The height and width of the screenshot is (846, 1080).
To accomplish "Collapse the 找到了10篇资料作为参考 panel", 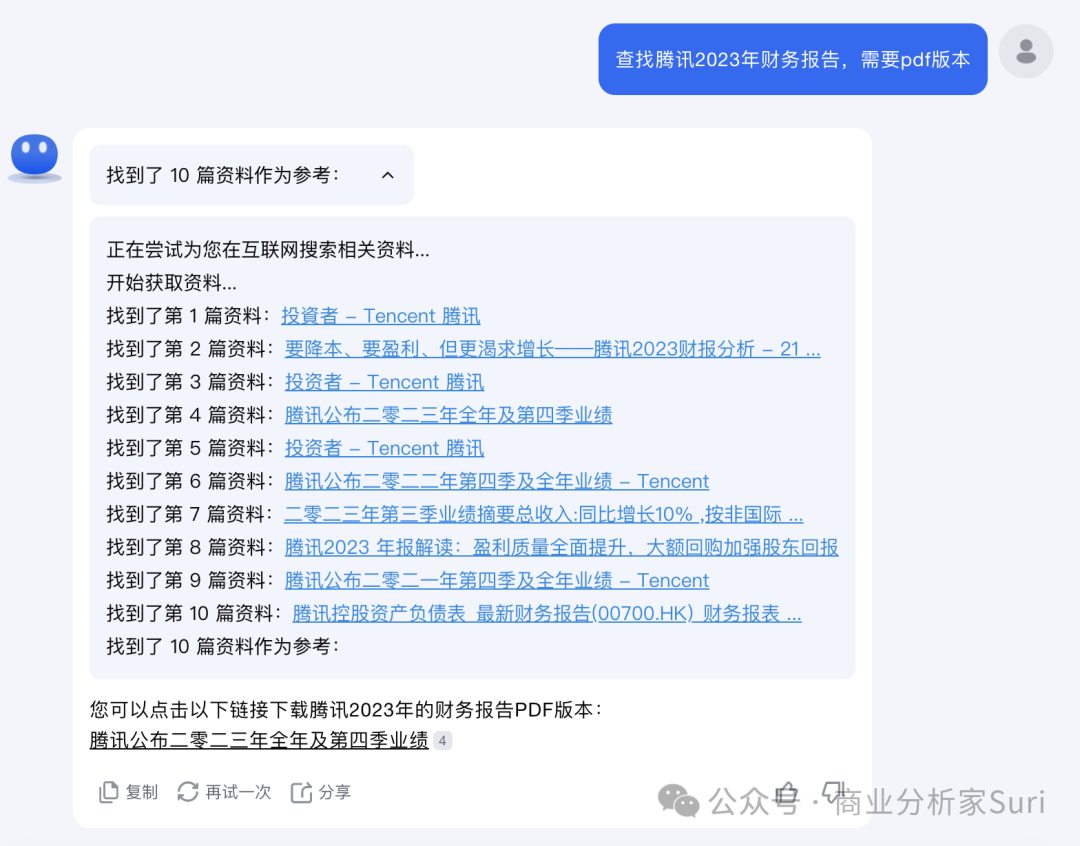I will pos(388,174).
